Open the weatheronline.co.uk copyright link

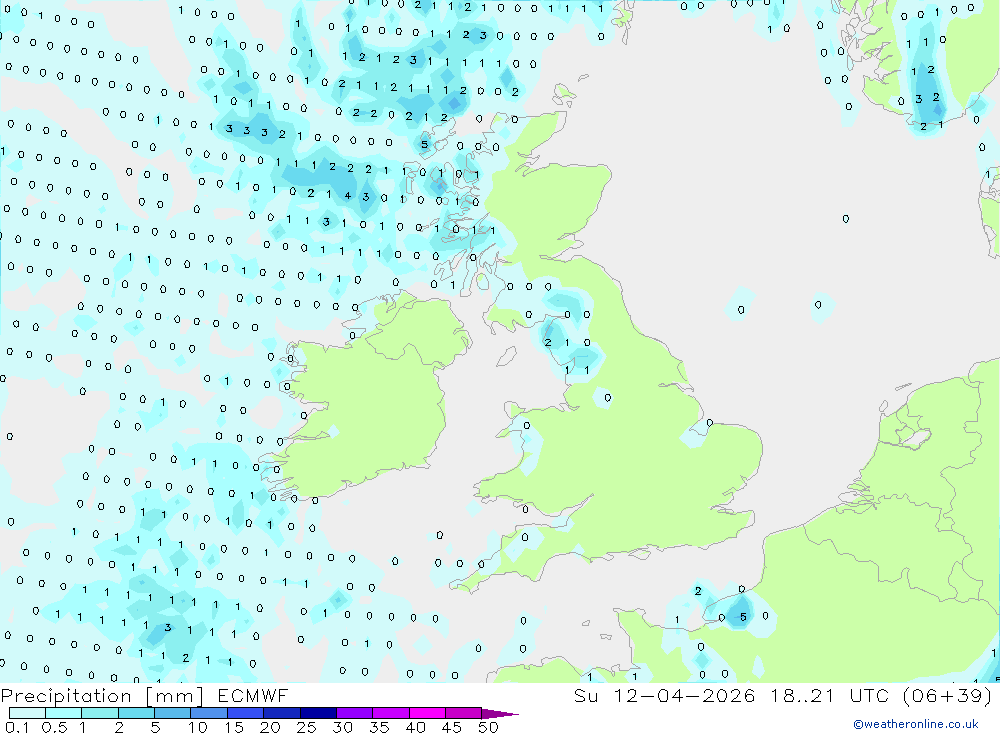(916, 724)
